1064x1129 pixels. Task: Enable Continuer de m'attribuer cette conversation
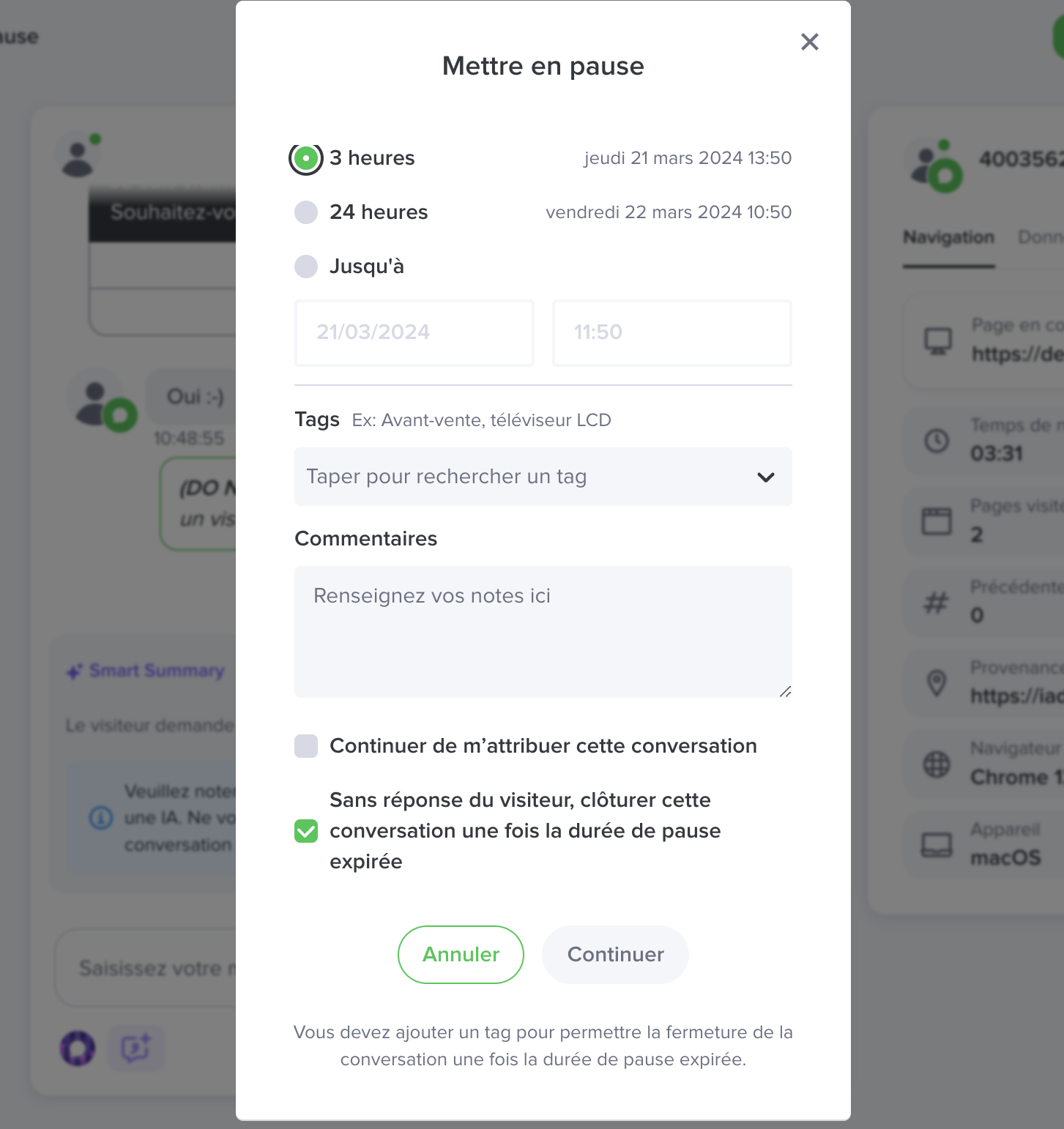tap(306, 746)
